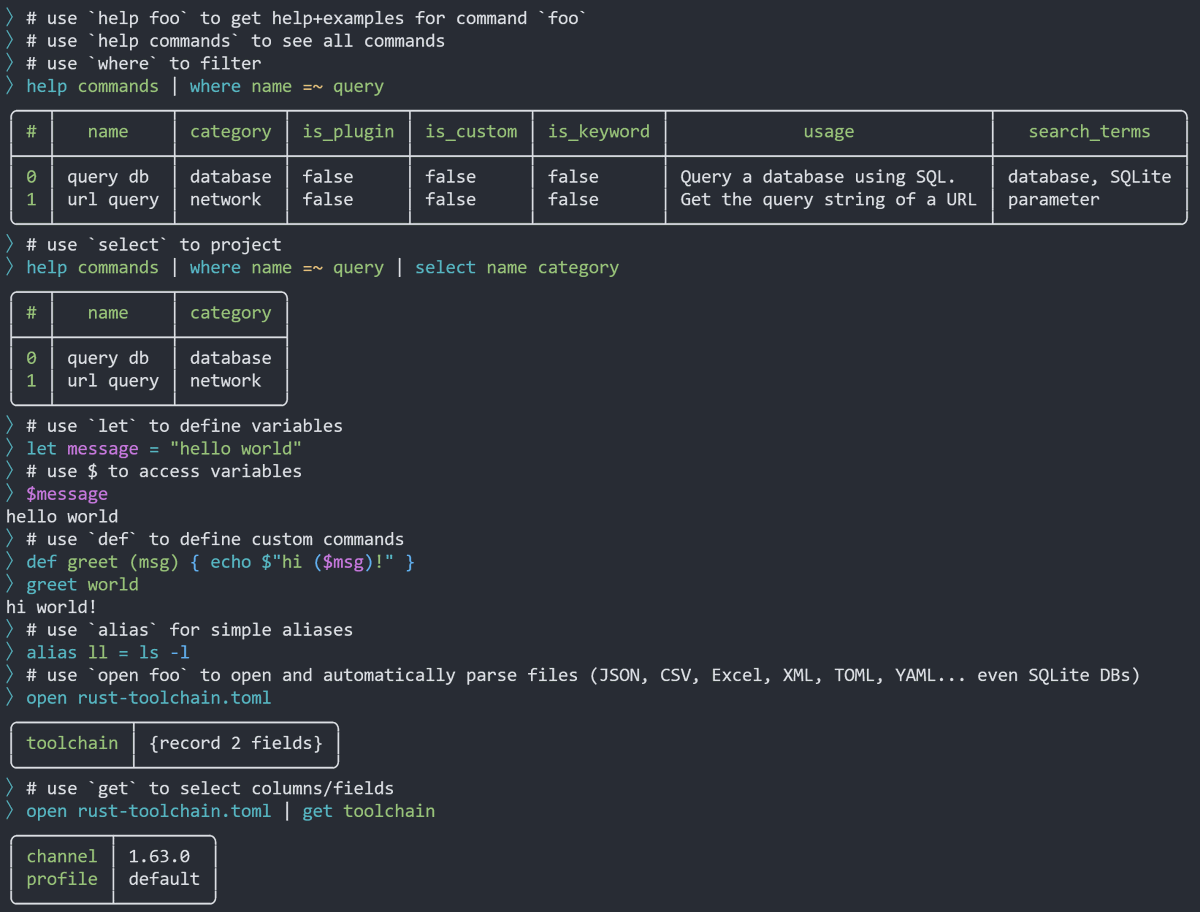Screen dimensions: 1200x912
Task: Click the comment "use `help commands` to see all commands"
Action: [x=235, y=41]
